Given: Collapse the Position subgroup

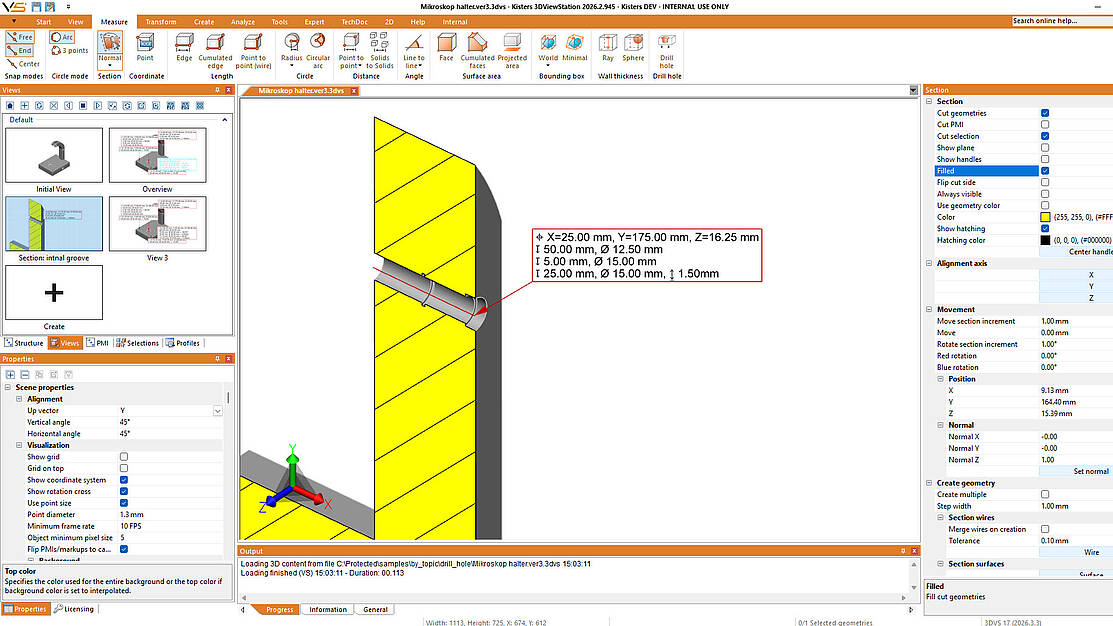Looking at the screenshot, I should 941,379.
